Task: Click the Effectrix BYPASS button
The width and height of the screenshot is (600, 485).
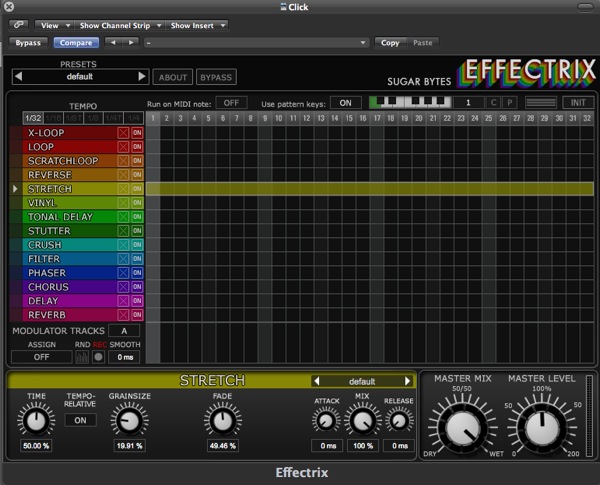Action: 216,77
